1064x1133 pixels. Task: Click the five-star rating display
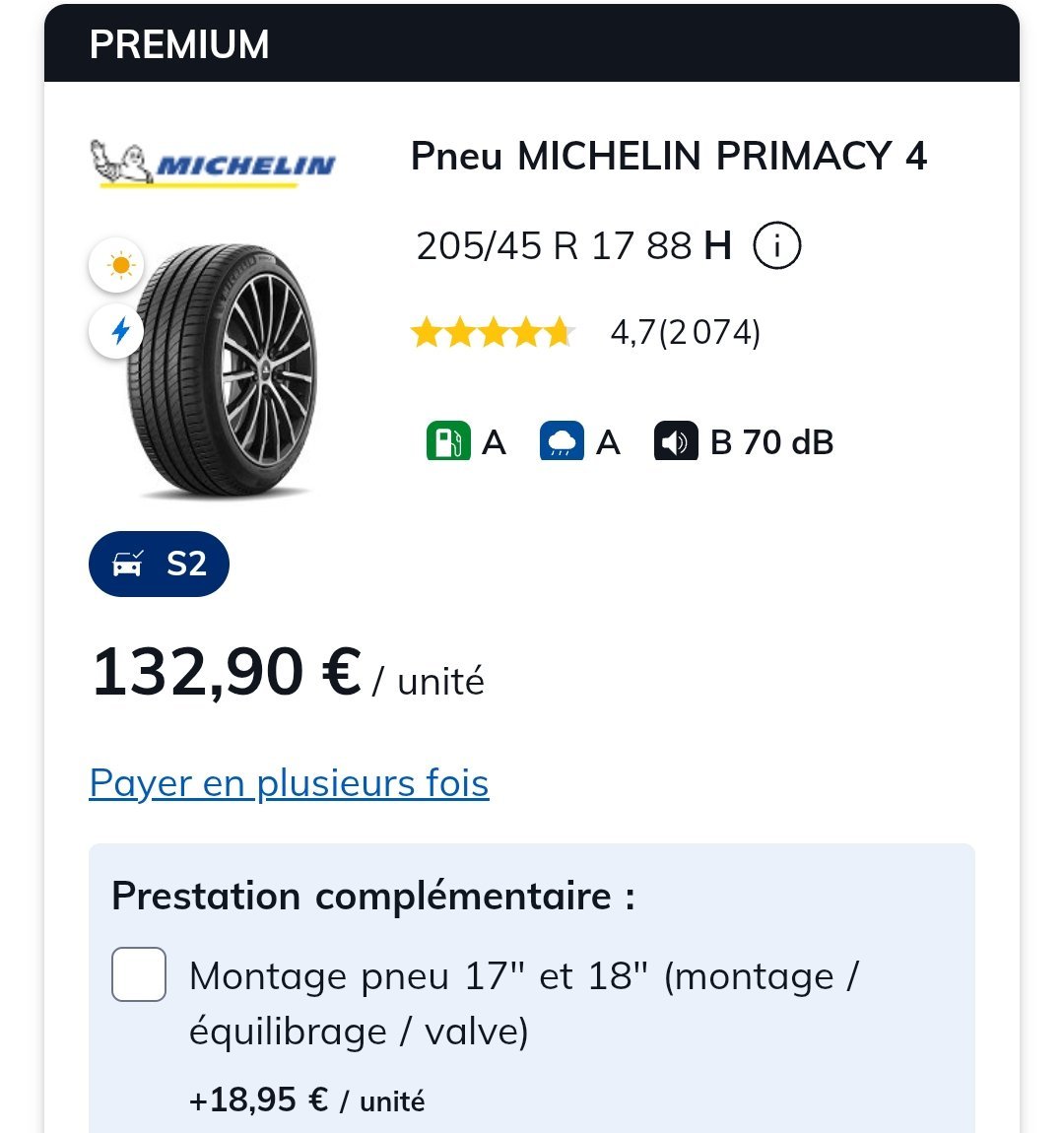[x=493, y=333]
